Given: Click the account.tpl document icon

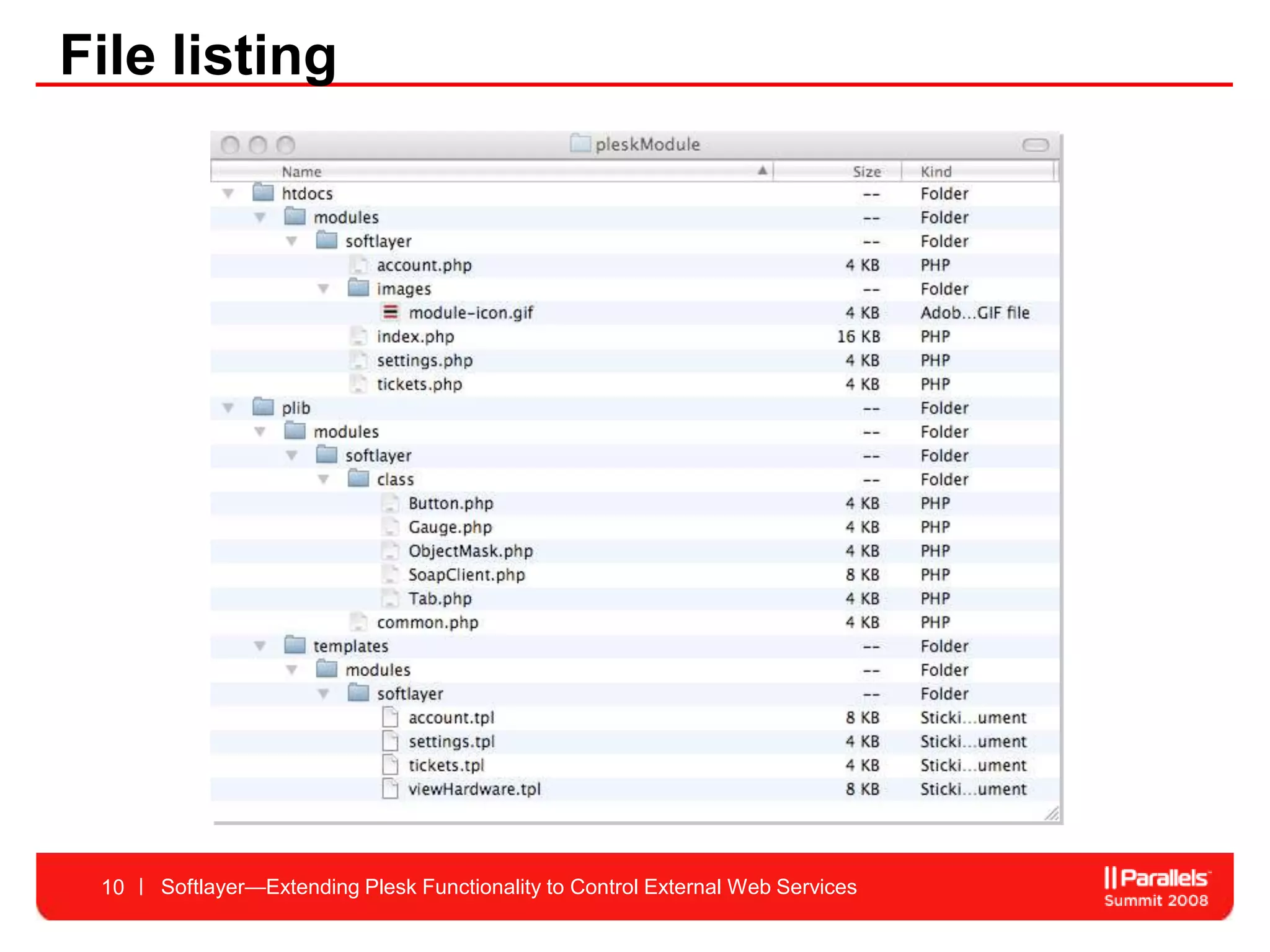Looking at the screenshot, I should [x=390, y=717].
